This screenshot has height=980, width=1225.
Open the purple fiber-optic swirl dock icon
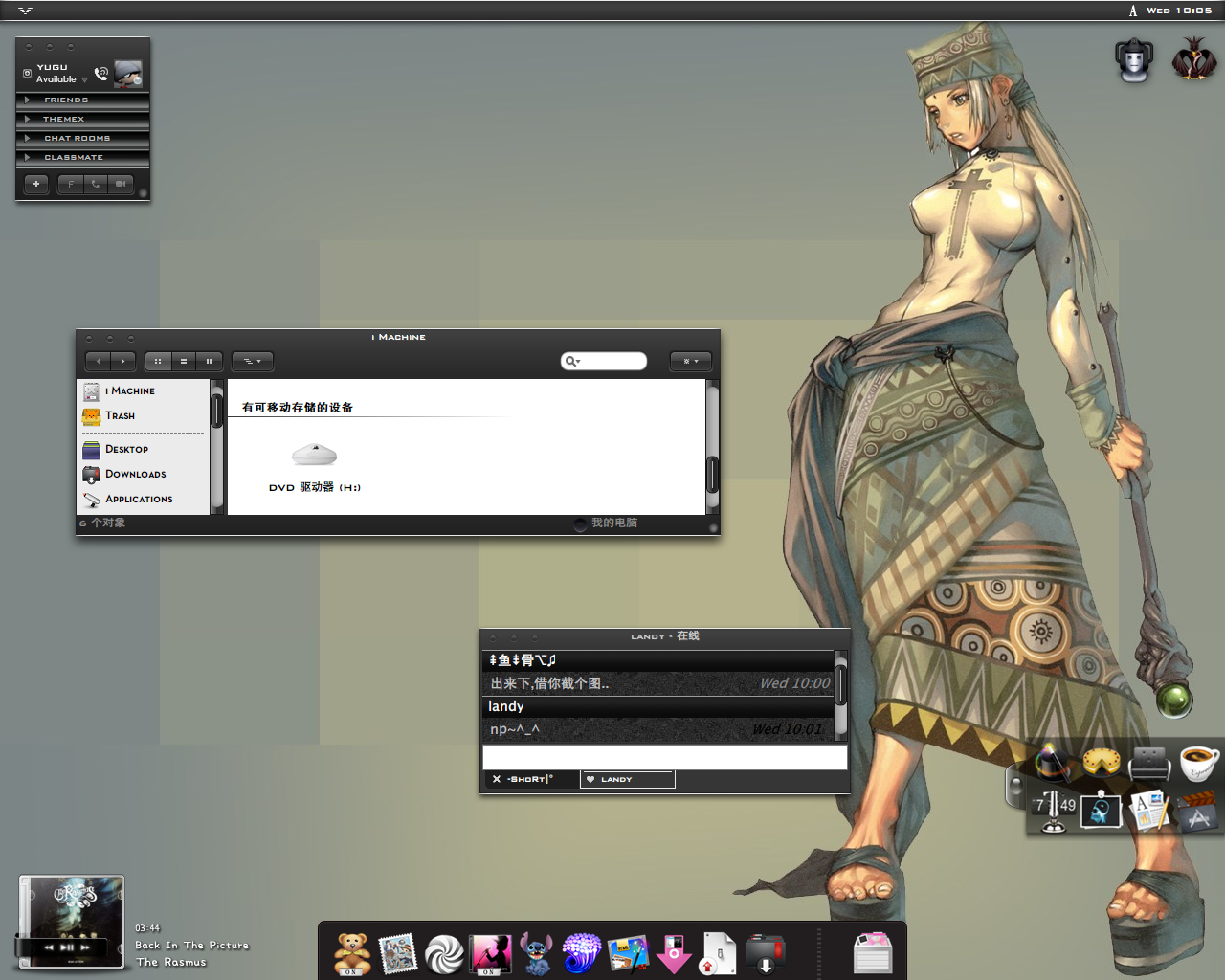[x=582, y=953]
